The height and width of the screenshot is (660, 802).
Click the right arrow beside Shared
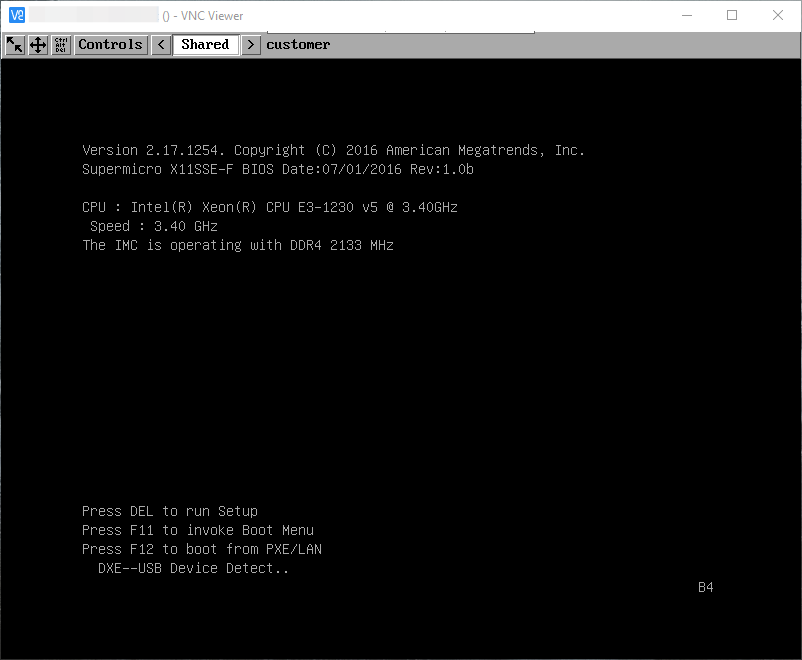[251, 45]
